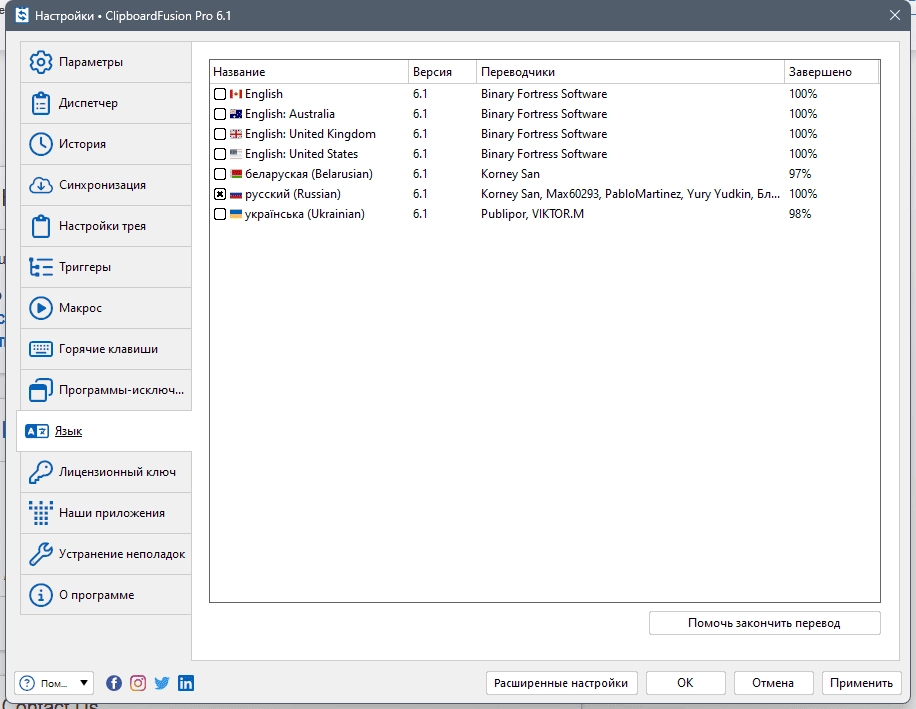Screen dimensions: 916x709
Task: Select the 97% completion cell
Action: click(800, 174)
